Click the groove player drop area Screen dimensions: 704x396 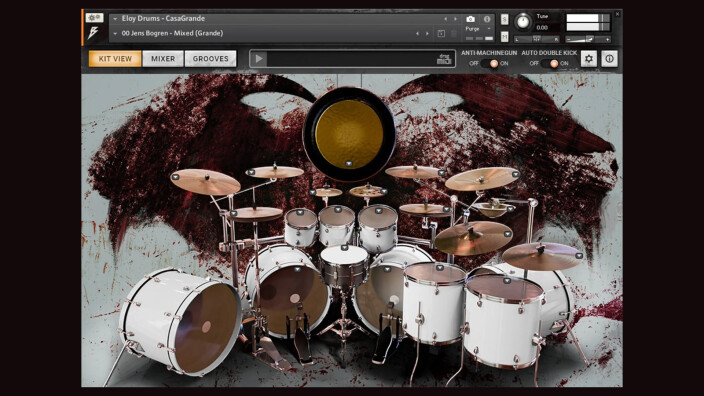click(x=351, y=59)
